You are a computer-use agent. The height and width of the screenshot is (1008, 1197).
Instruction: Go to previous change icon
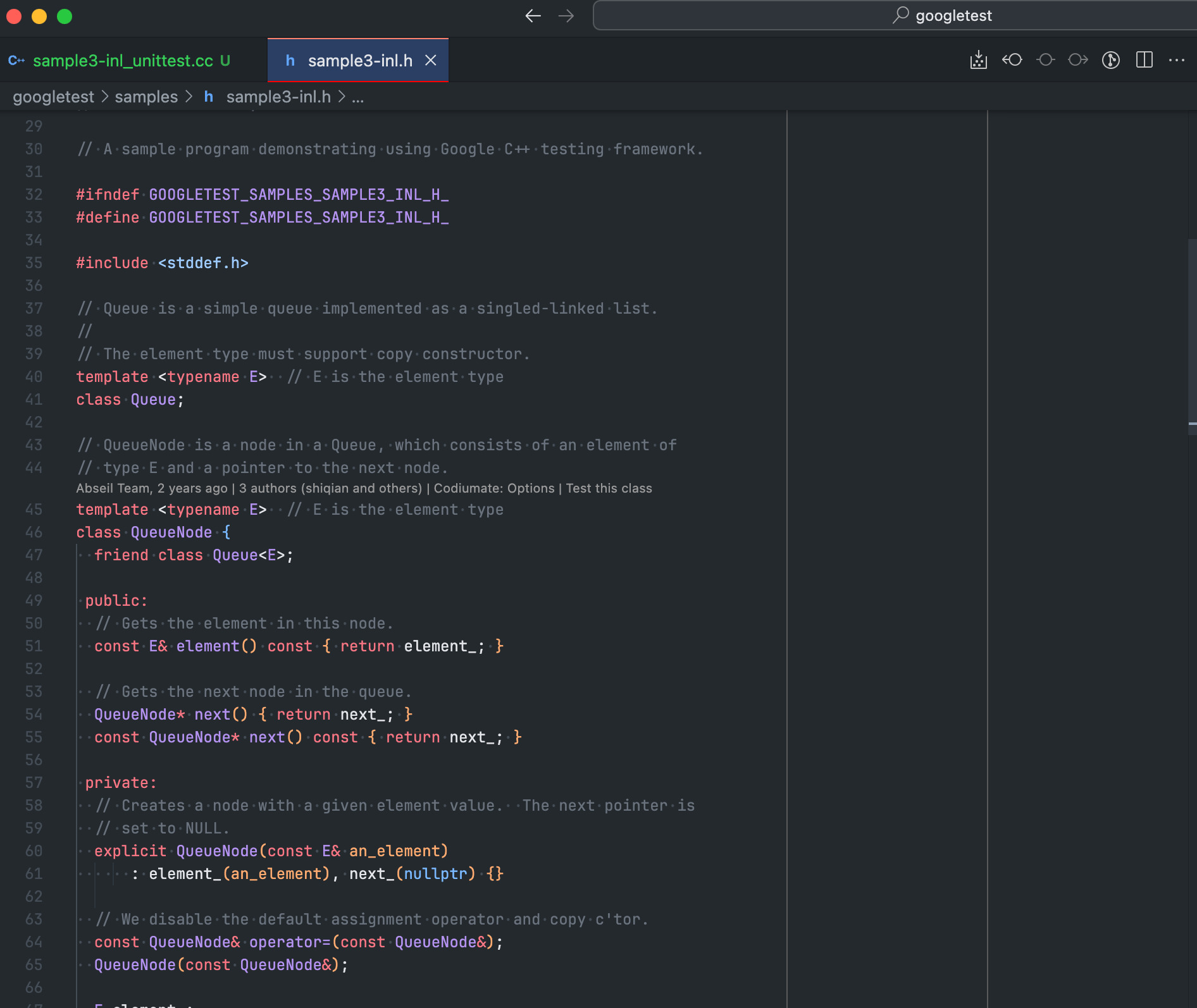pyautogui.click(x=1012, y=60)
